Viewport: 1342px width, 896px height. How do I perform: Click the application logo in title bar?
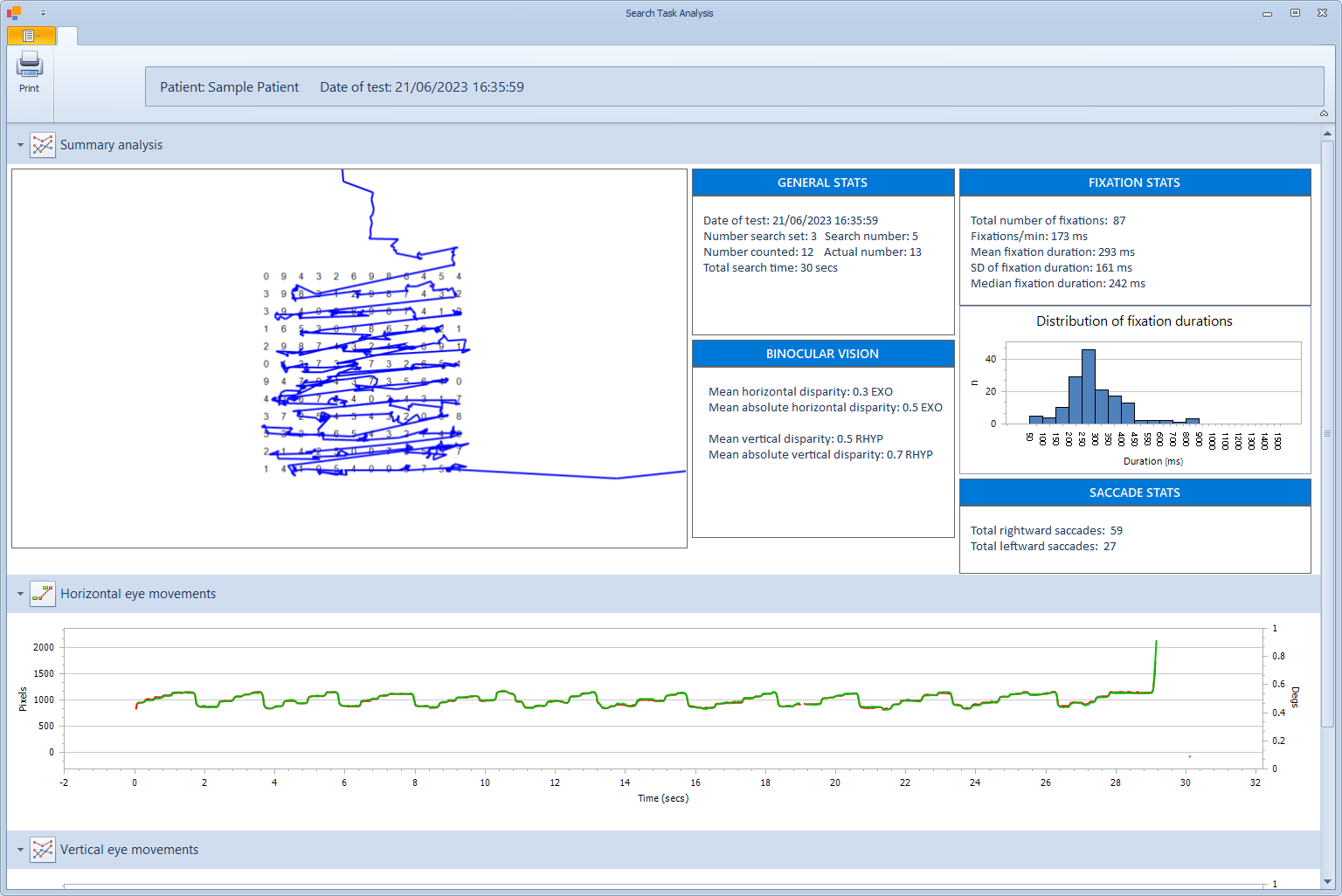click(x=14, y=13)
